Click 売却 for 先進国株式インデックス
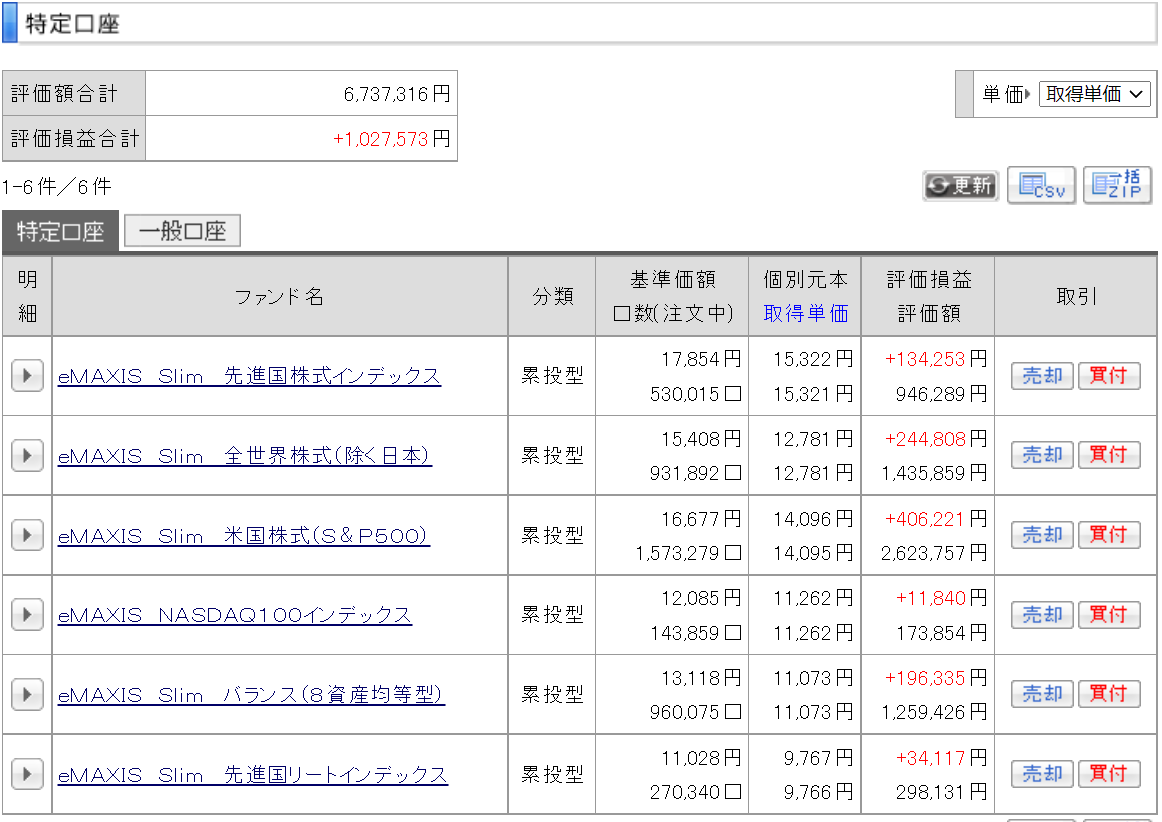This screenshot has height=822, width=1162. pyautogui.click(x=1042, y=376)
